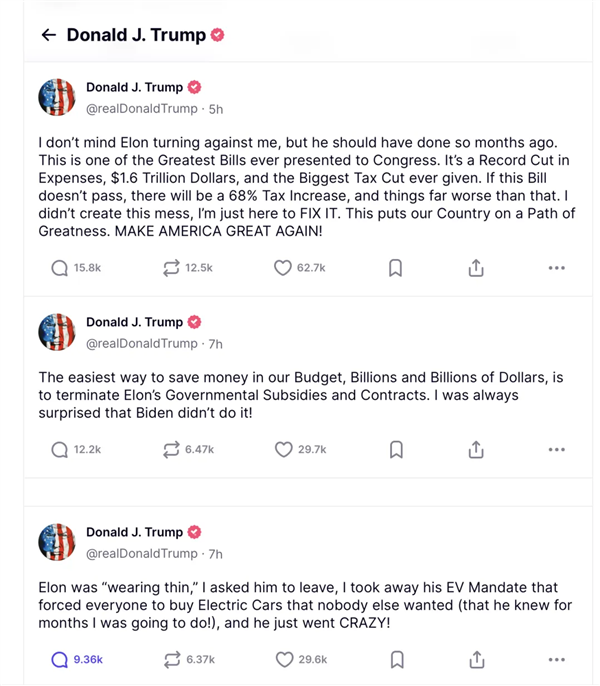Open the 9.36k replies on third post
The width and height of the screenshot is (600, 686).
(x=60, y=659)
